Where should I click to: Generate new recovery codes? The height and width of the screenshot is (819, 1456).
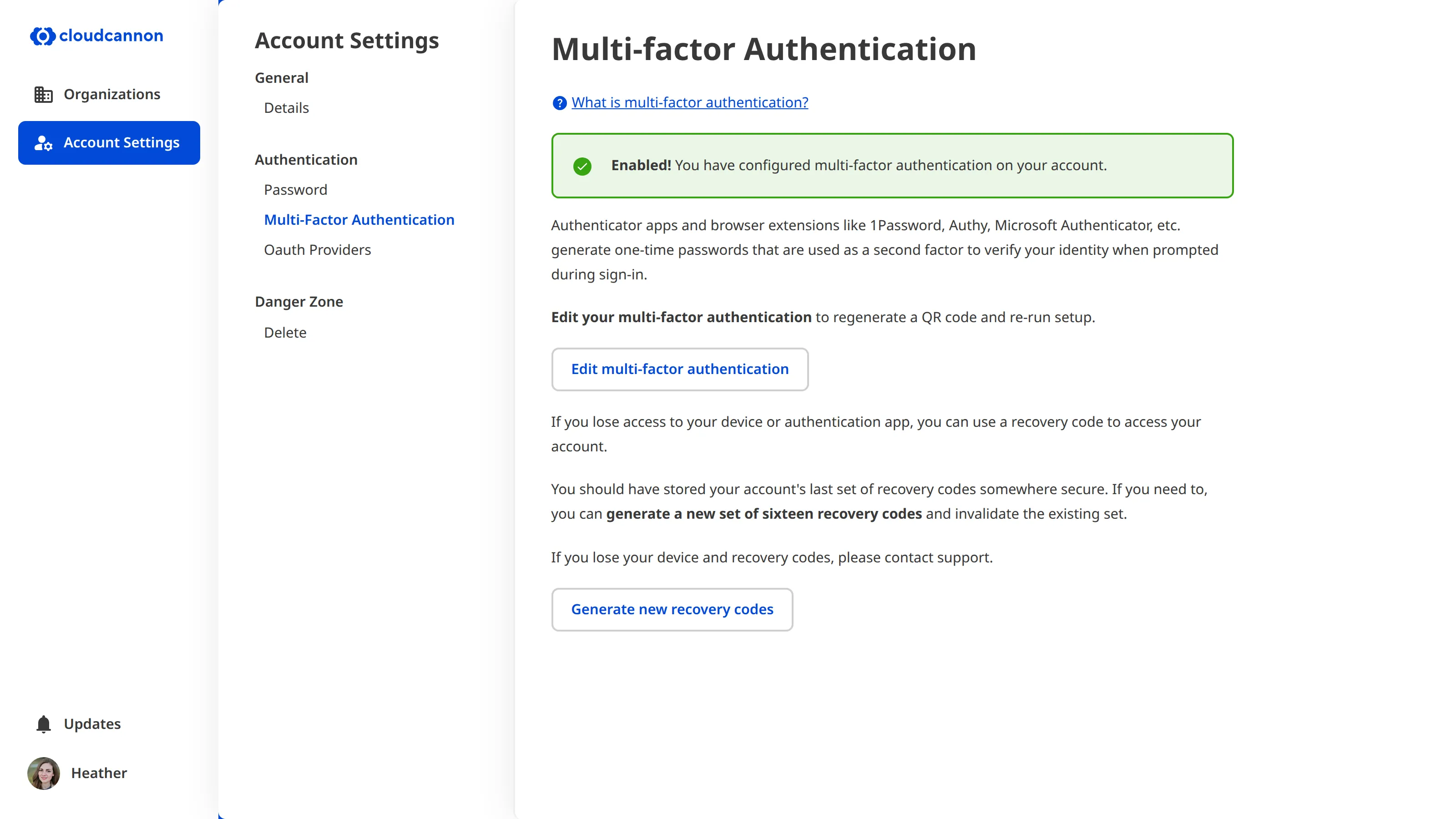(672, 609)
